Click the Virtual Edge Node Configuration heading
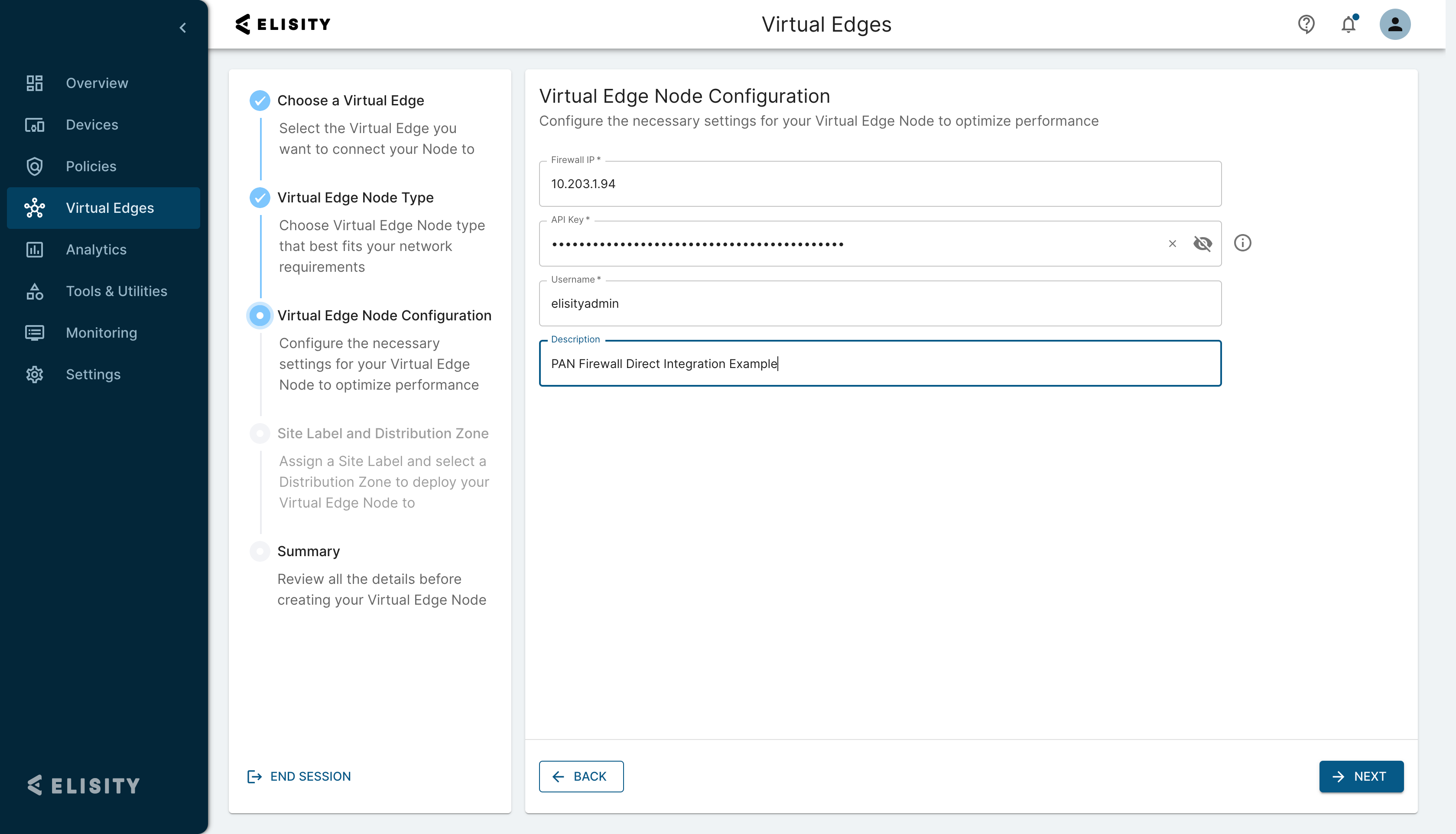This screenshot has height=834, width=1456. [x=684, y=96]
